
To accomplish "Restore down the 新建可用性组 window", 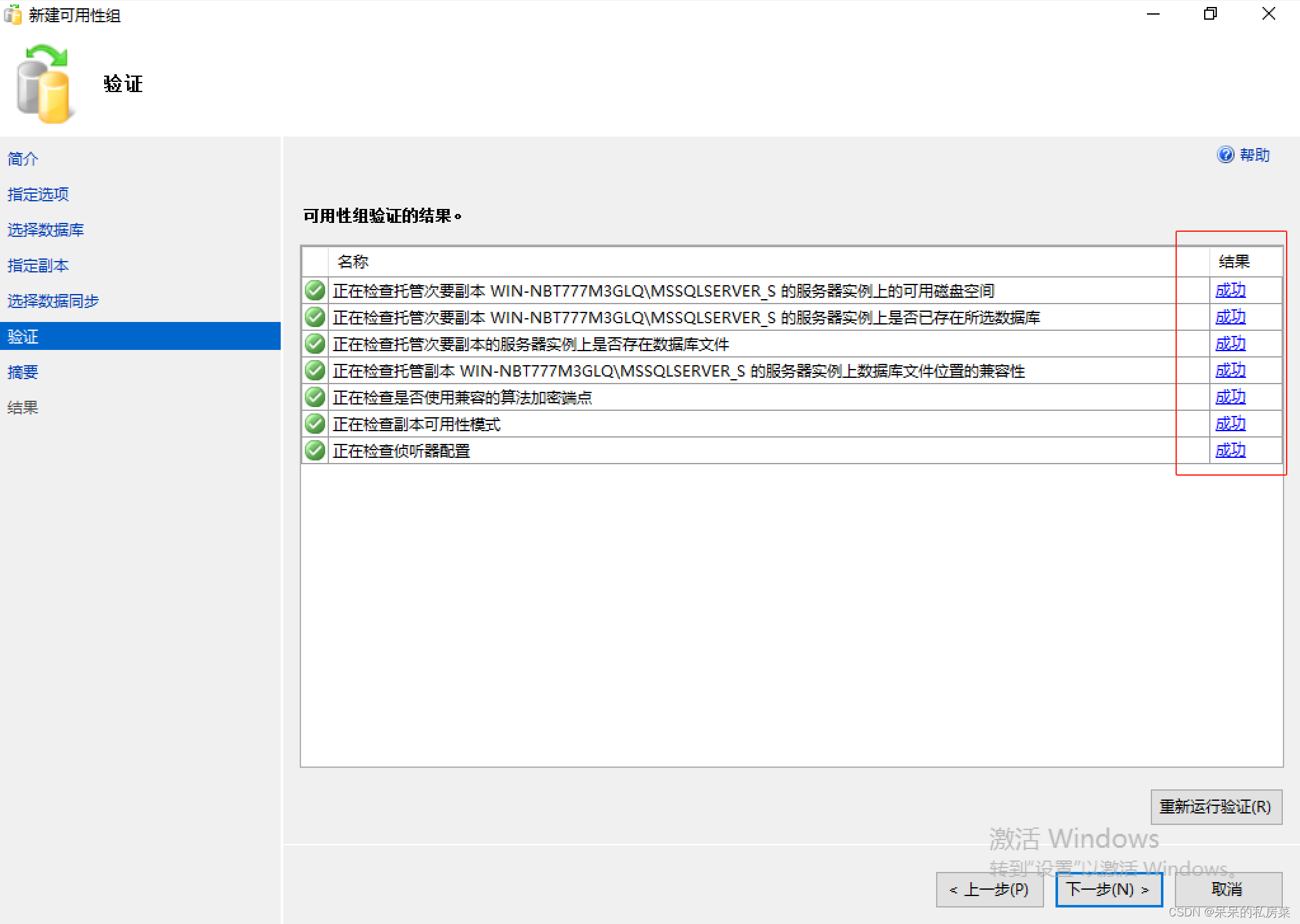I will point(1210,14).
